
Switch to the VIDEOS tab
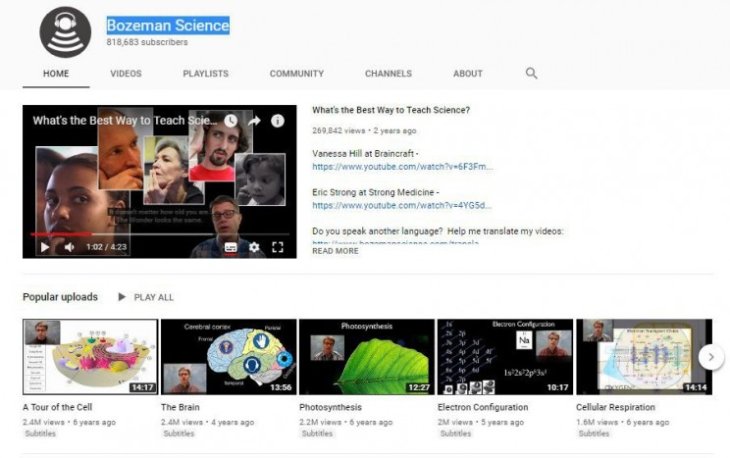click(126, 74)
